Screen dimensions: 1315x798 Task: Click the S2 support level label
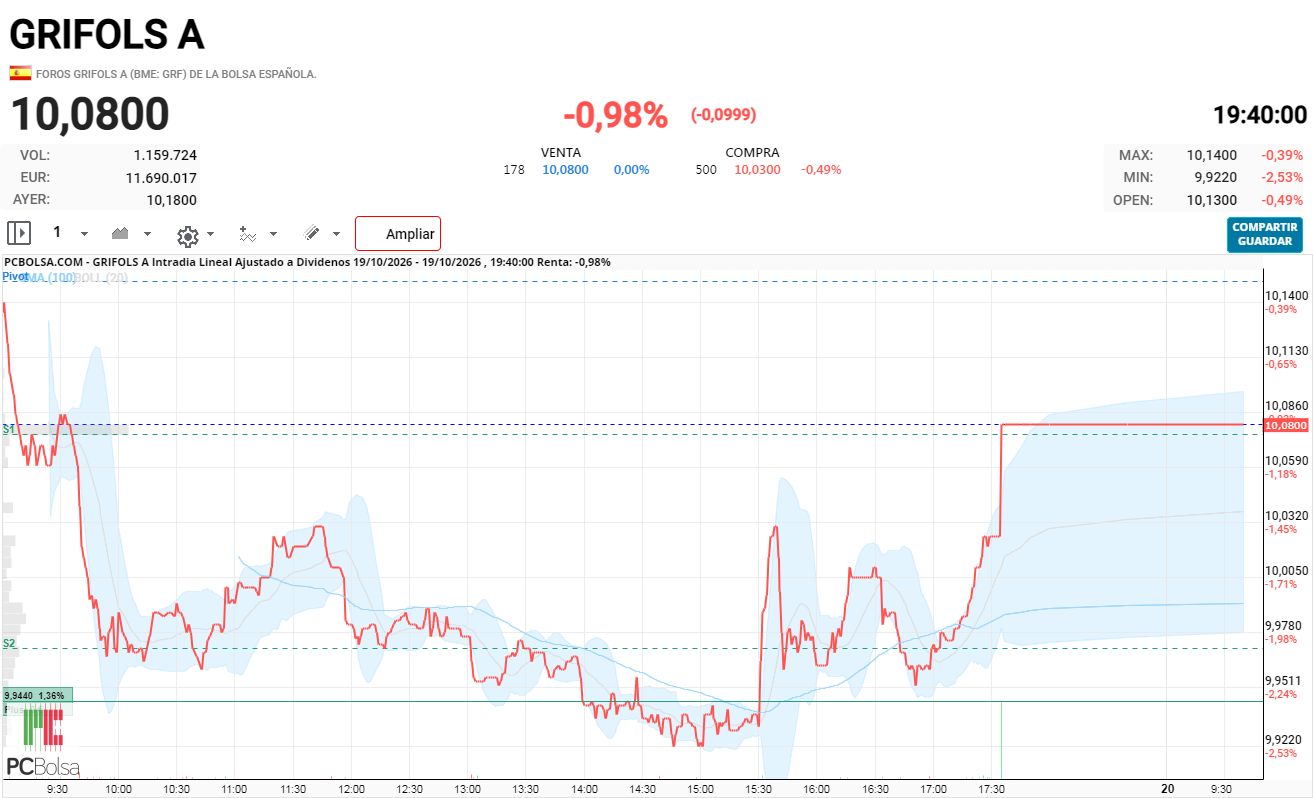coord(9,643)
